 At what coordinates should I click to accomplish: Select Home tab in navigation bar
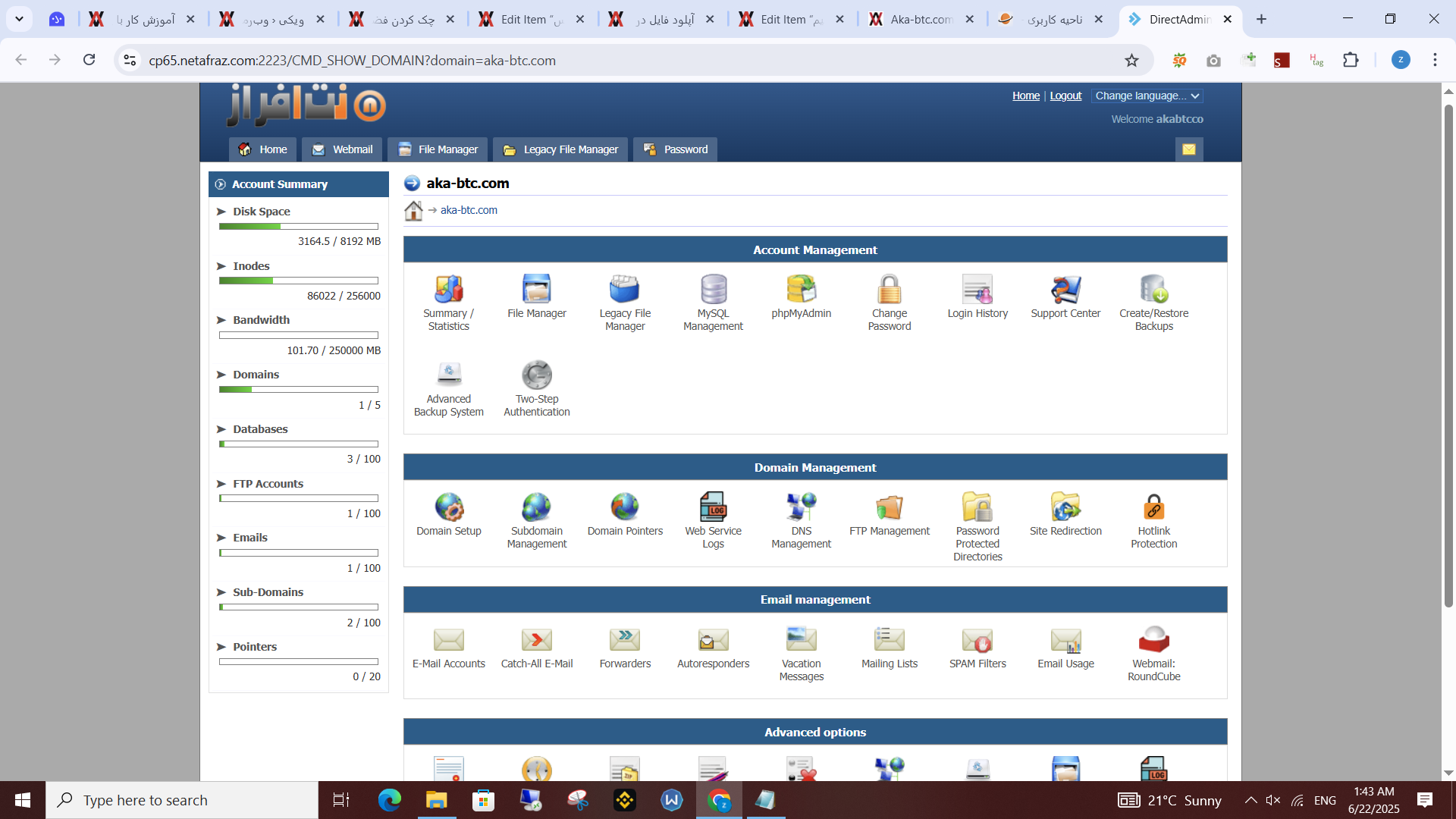[x=262, y=149]
